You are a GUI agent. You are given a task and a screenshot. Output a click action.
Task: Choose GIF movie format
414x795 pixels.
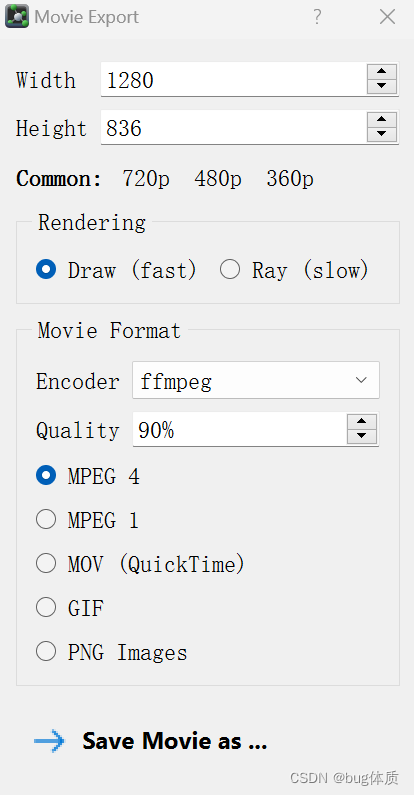pyautogui.click(x=70, y=607)
